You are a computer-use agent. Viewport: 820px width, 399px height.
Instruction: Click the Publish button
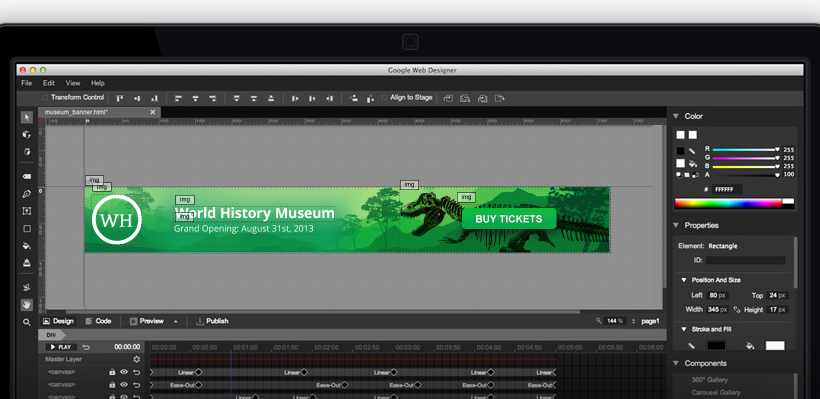tap(212, 321)
